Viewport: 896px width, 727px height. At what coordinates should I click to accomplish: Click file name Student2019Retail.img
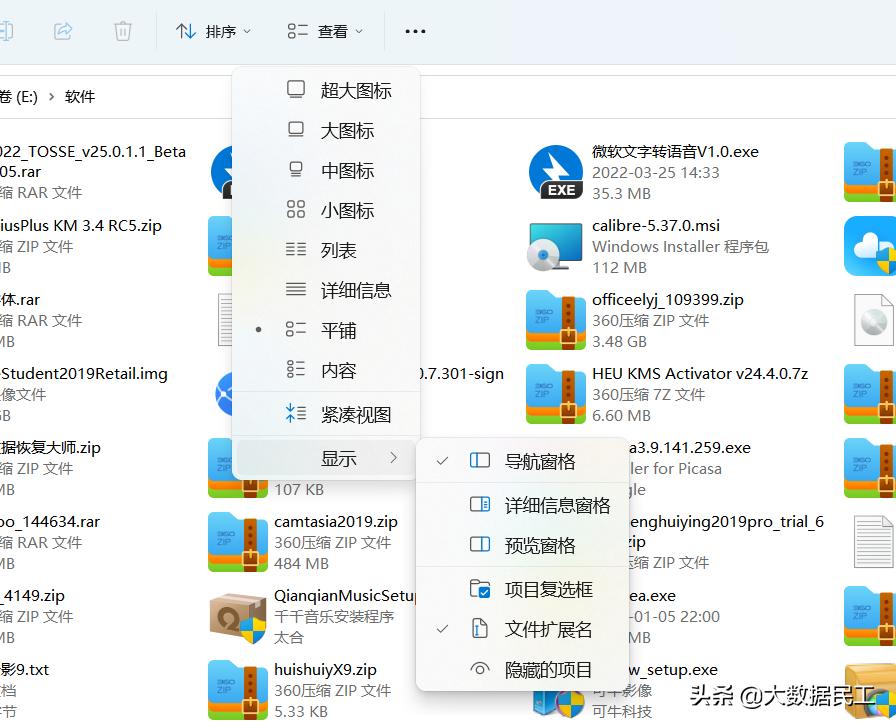(84, 374)
